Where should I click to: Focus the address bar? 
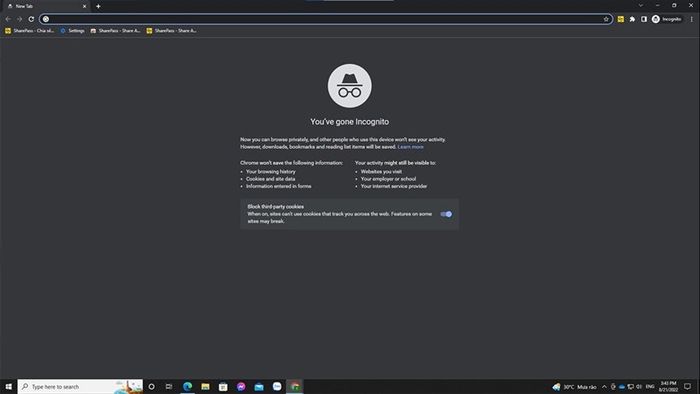pos(326,19)
